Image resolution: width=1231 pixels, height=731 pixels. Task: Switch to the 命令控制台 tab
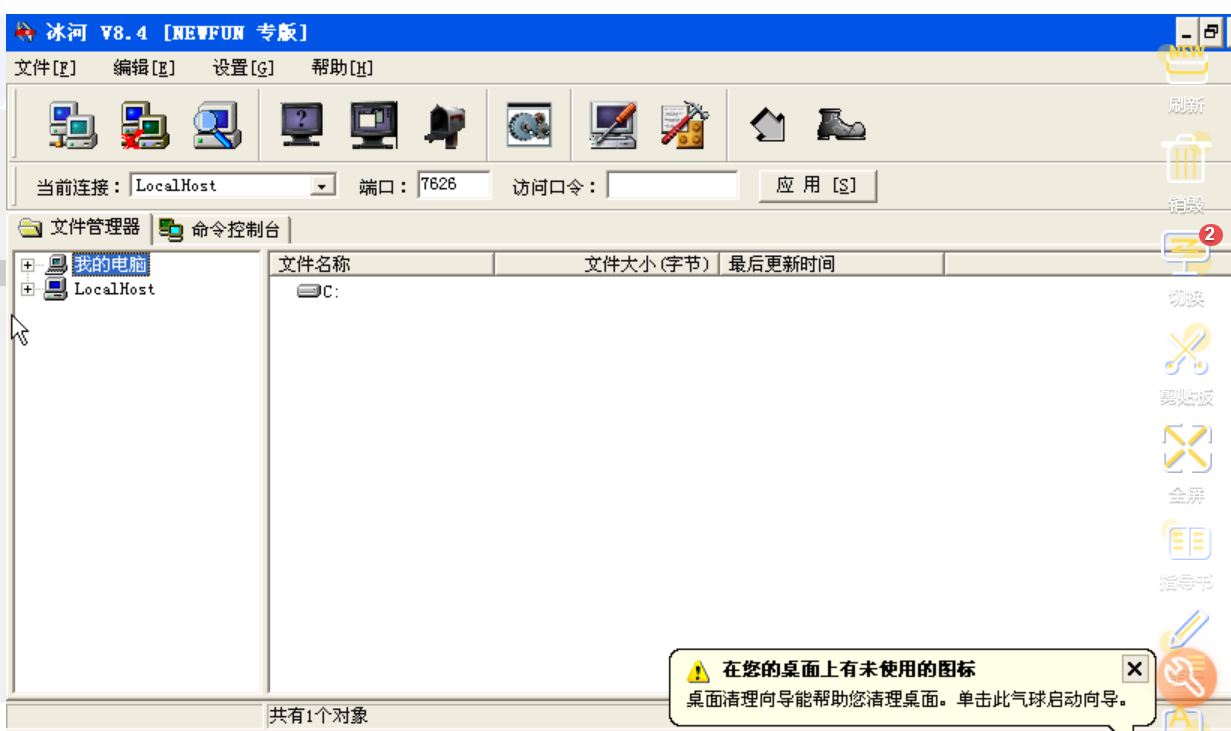(223, 230)
